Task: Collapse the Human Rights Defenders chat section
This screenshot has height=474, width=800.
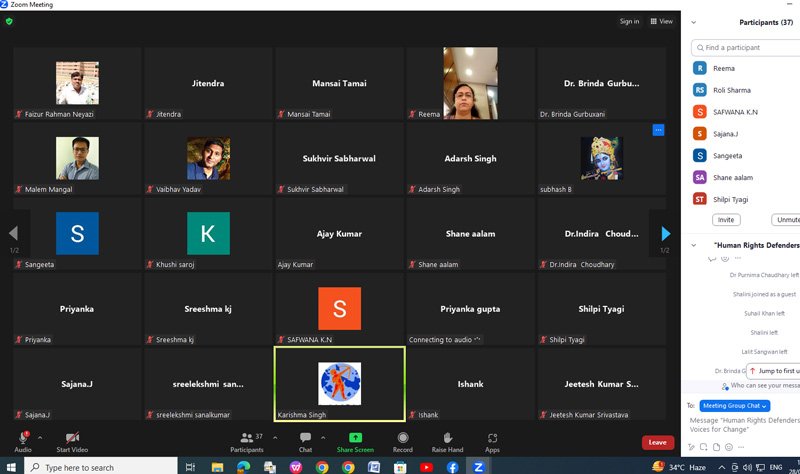Action: 694,245
